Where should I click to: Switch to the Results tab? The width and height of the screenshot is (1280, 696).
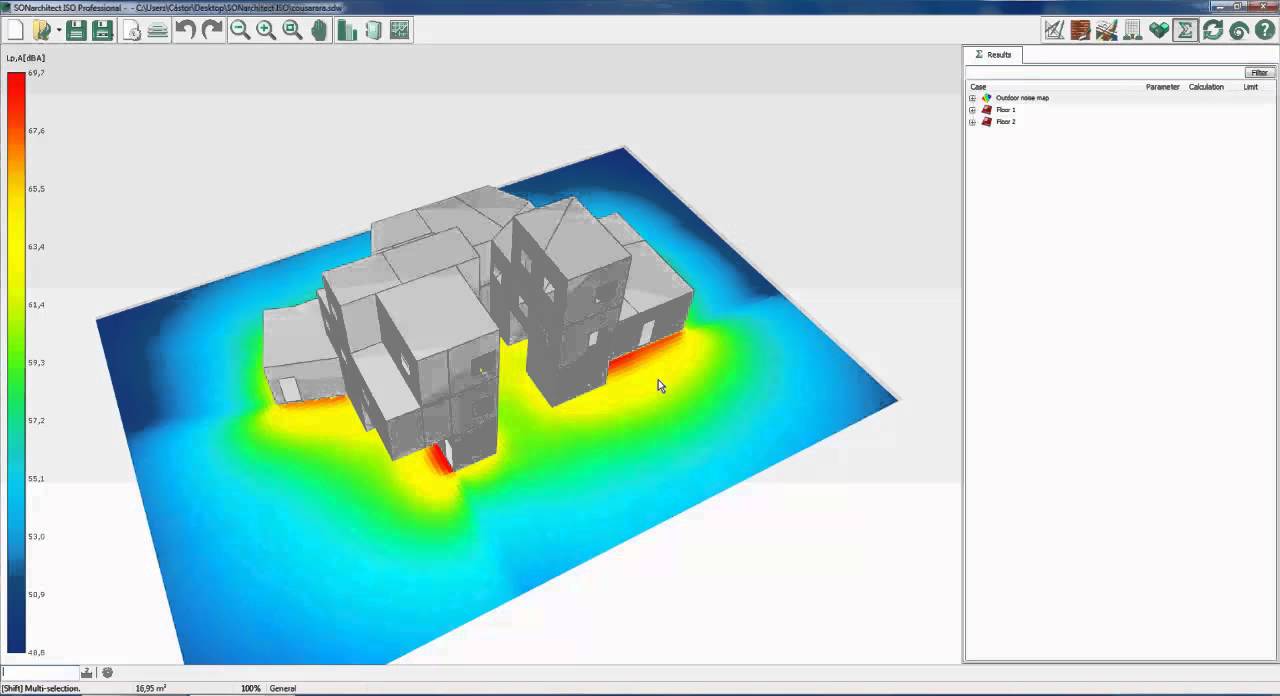coord(993,55)
